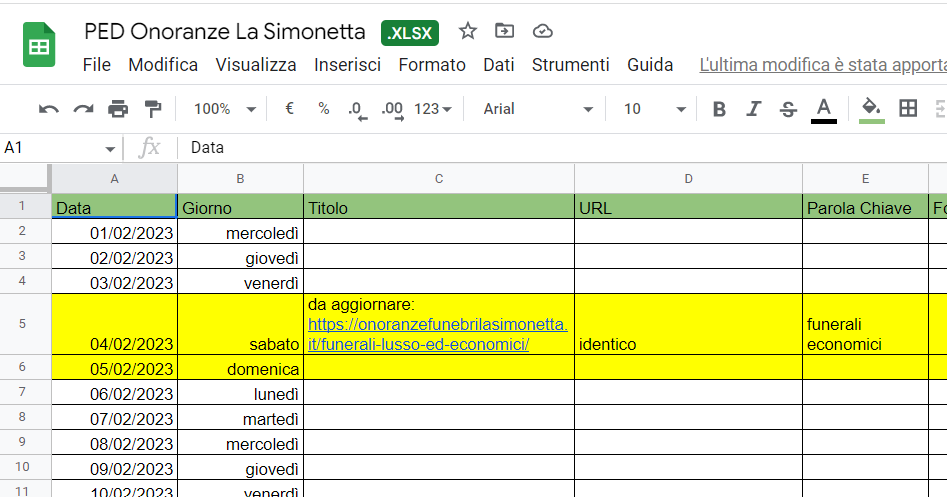Open the last edit history link

(823, 65)
